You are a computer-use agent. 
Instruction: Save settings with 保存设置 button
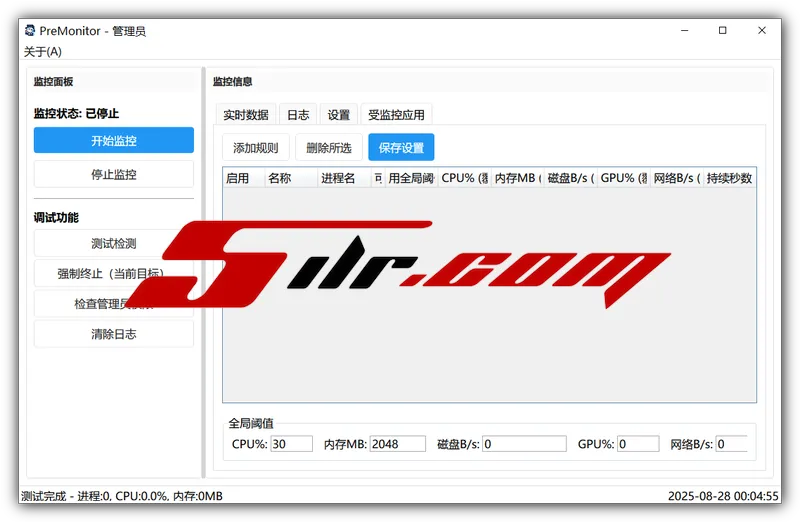402,147
